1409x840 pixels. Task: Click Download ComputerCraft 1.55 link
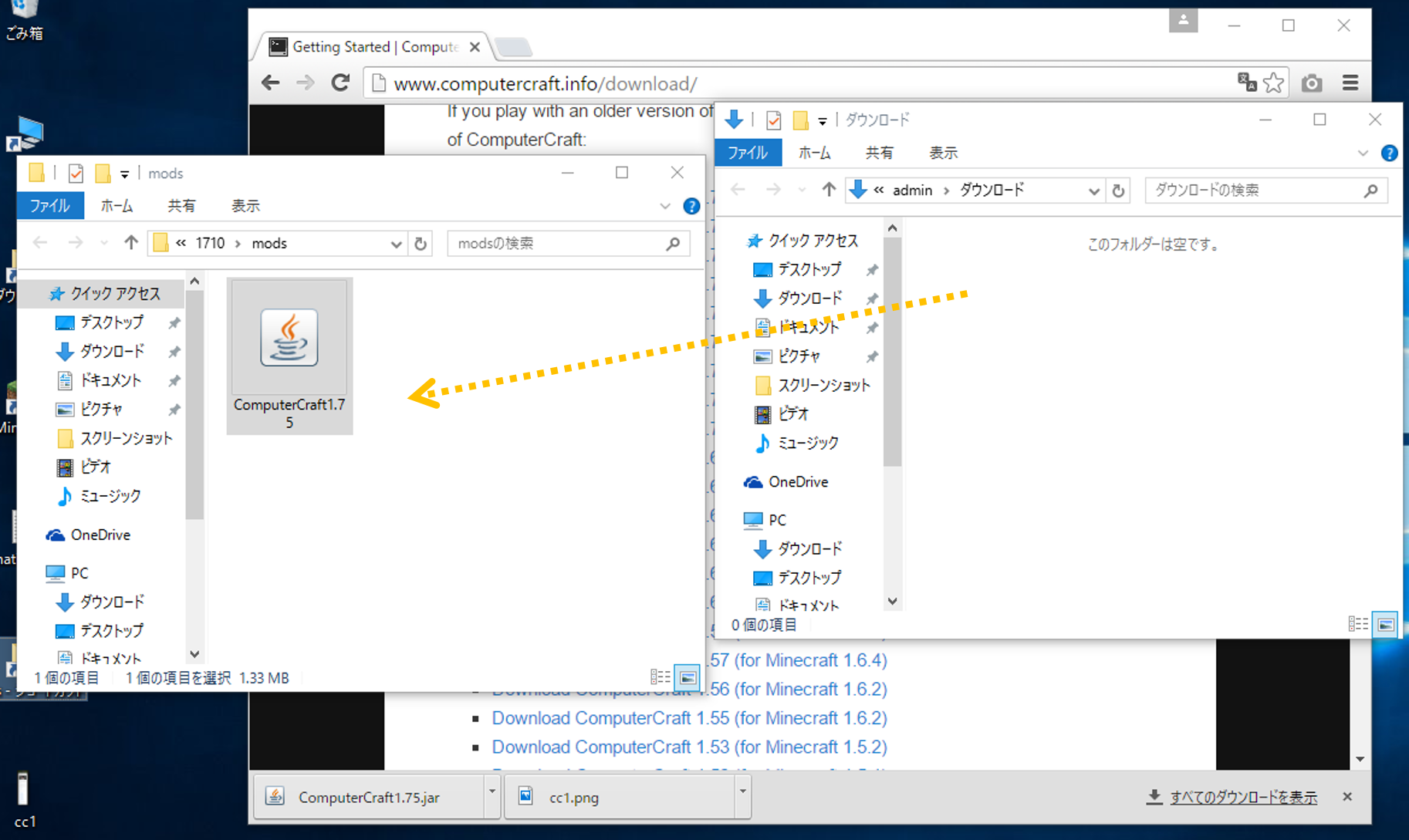coord(689,718)
